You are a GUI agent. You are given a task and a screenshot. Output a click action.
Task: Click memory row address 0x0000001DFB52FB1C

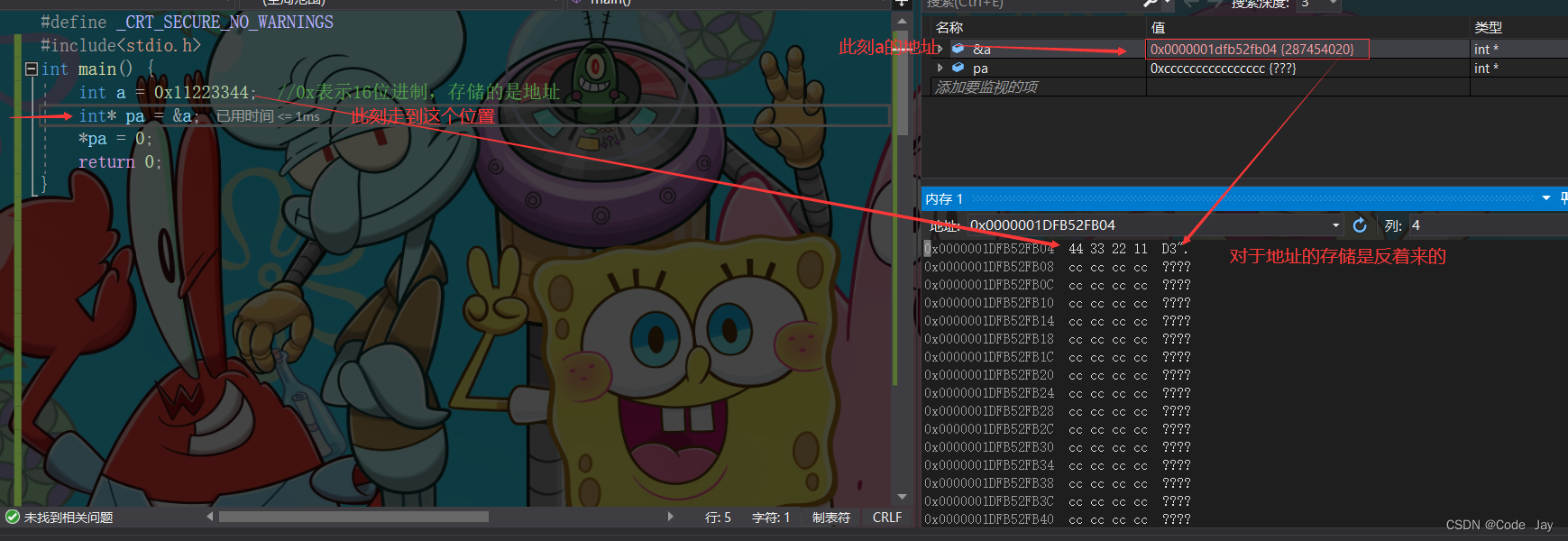[x=989, y=357]
